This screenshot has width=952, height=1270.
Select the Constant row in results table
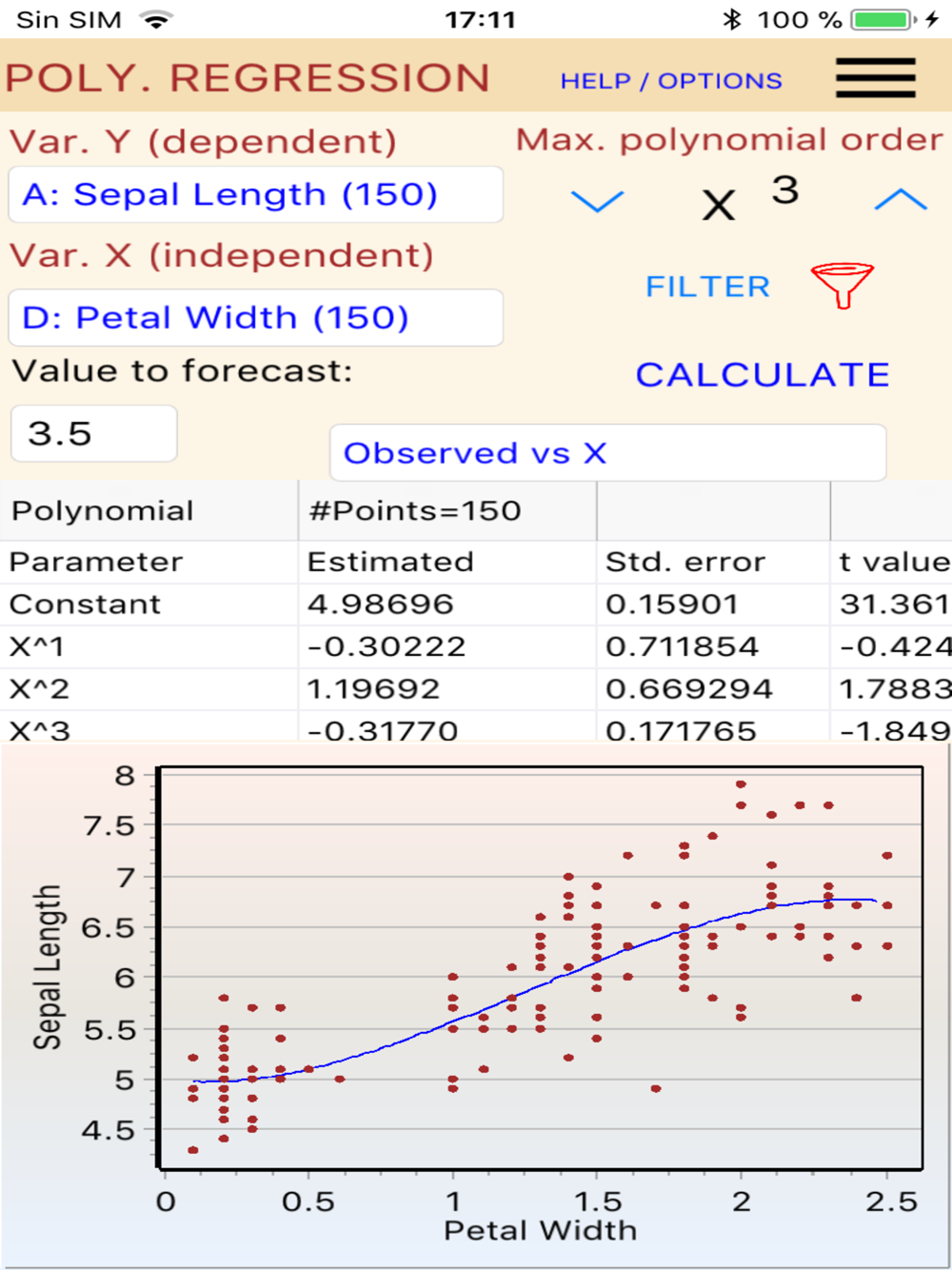476,605
